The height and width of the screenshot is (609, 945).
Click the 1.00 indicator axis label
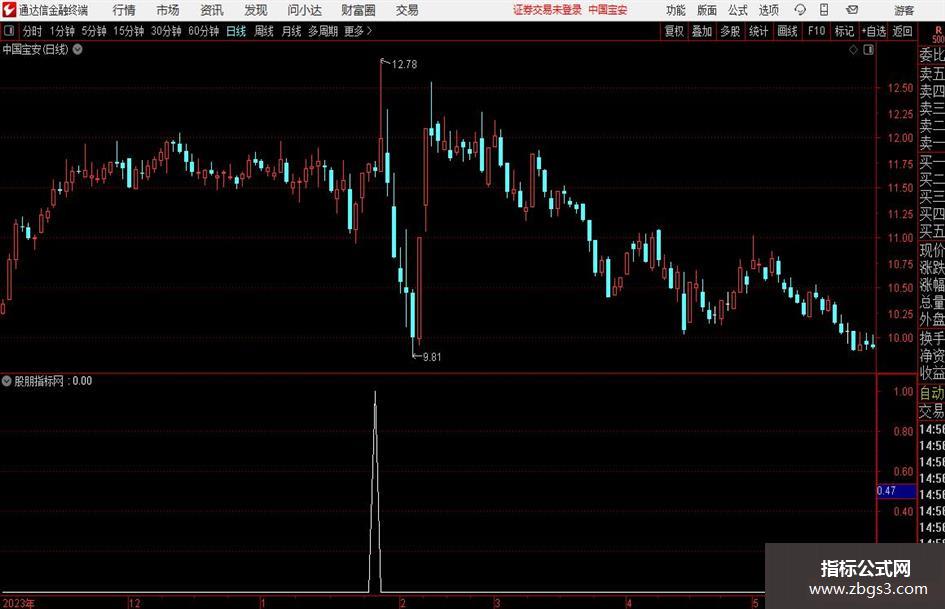[x=903, y=391]
